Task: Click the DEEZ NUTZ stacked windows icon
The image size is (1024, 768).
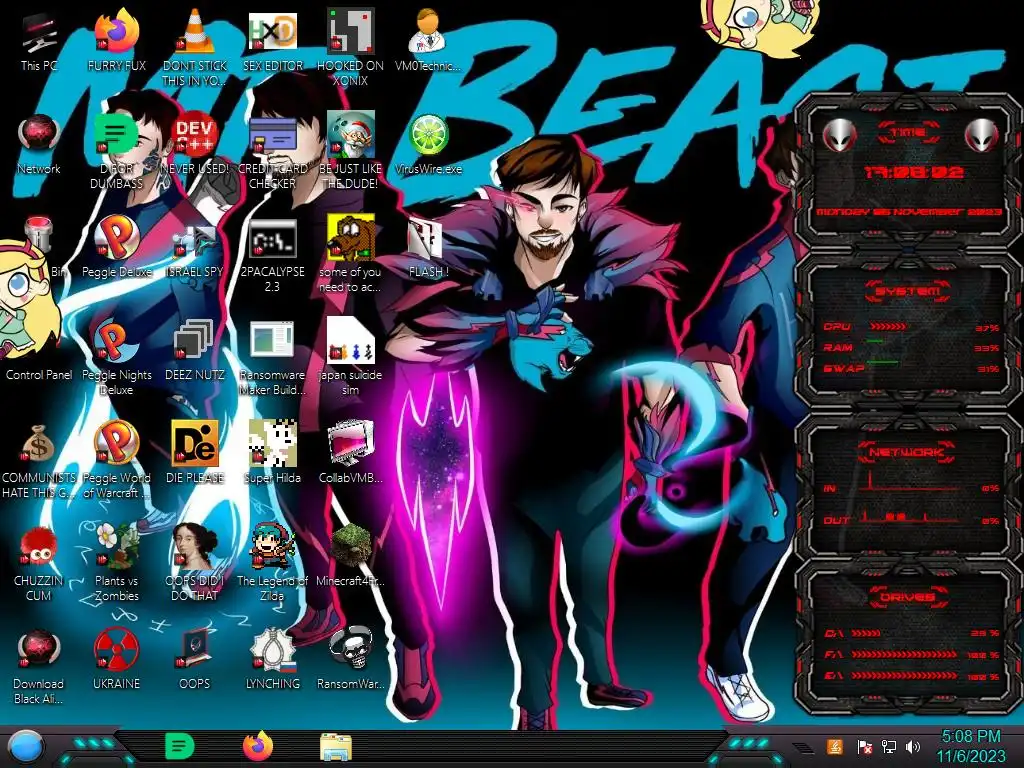Action: click(x=194, y=340)
